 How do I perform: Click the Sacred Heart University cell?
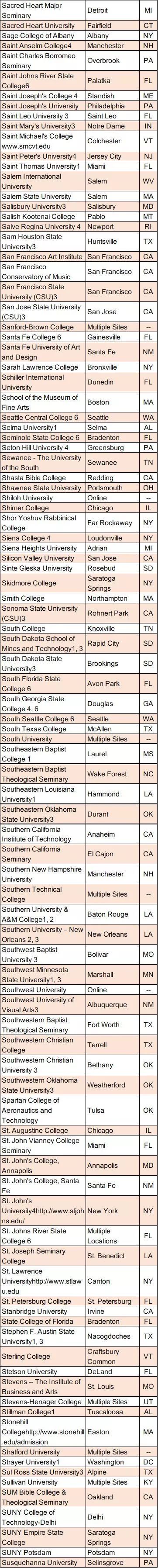tap(42, 26)
